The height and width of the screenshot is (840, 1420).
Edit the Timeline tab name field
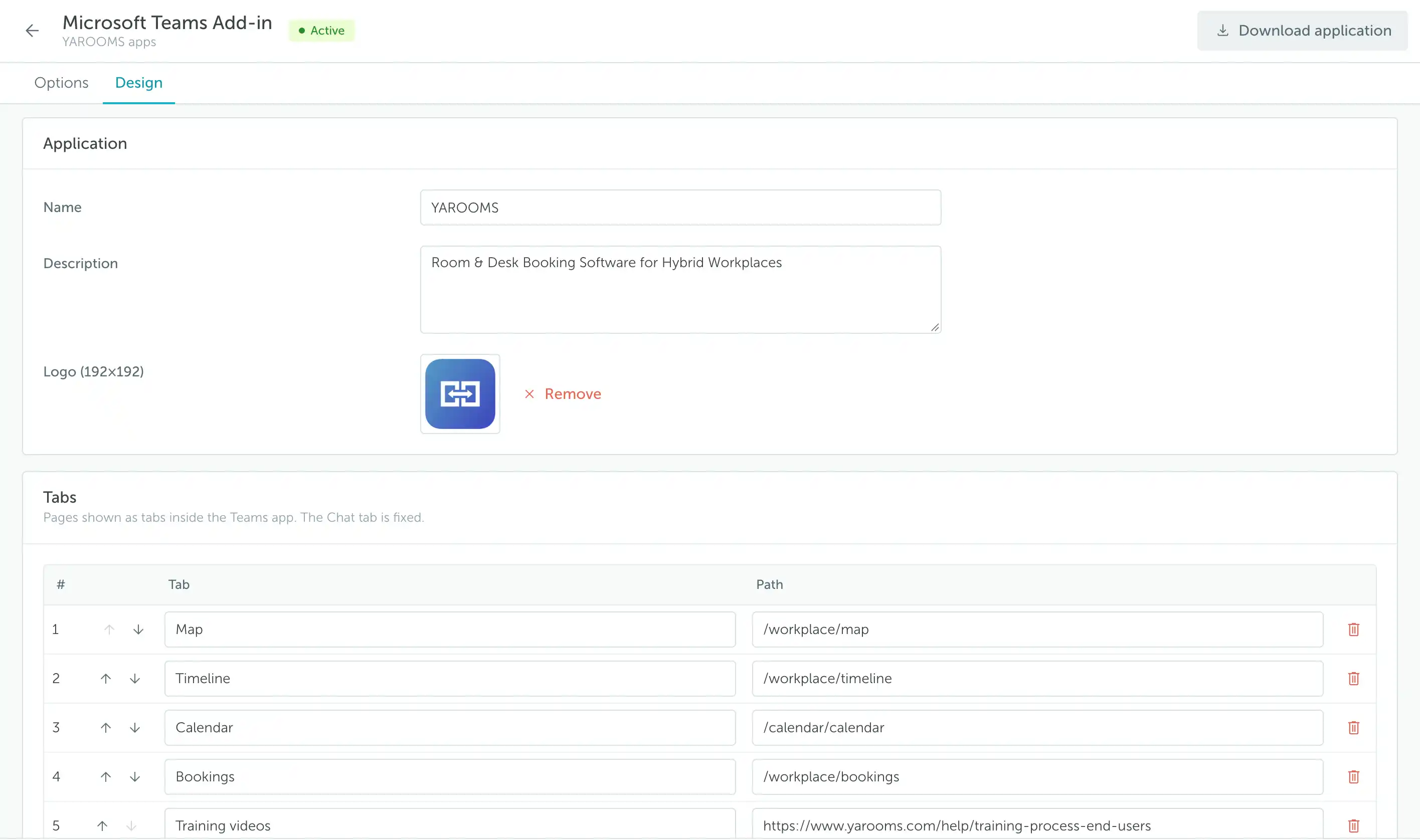coord(450,679)
